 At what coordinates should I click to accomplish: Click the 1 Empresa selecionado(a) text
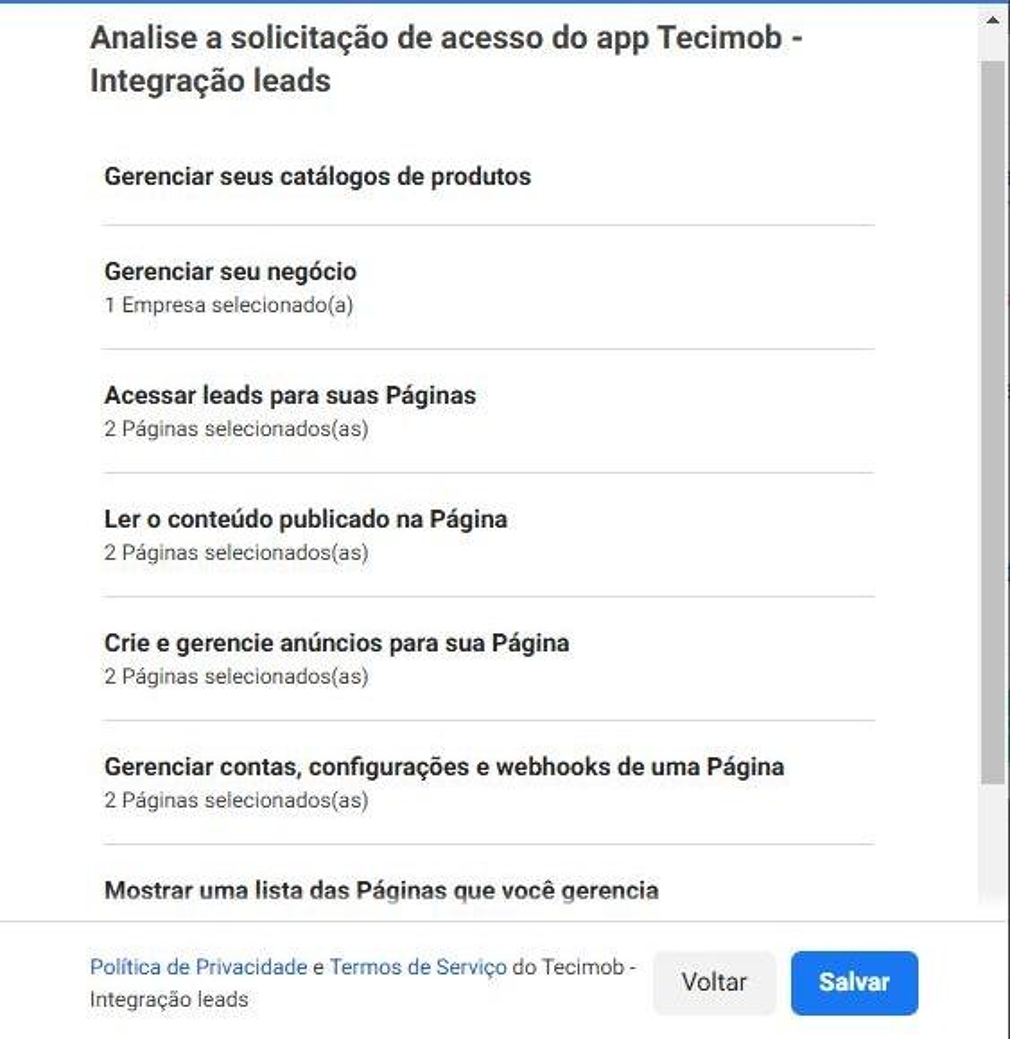click(228, 305)
